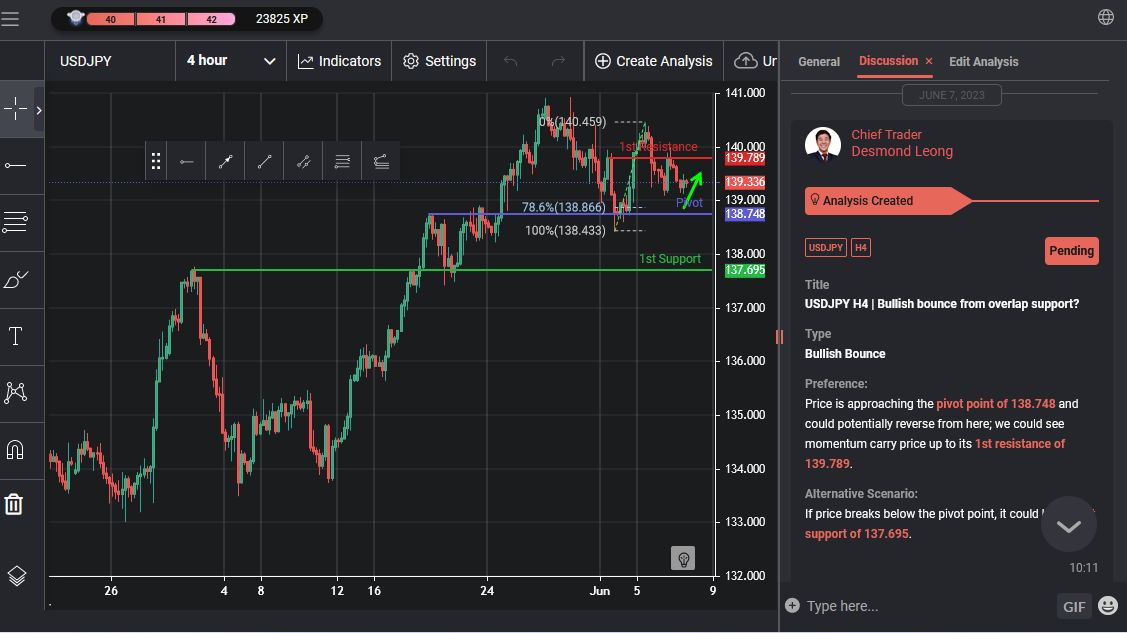Click the plus attachment icon
The image size is (1127, 633).
point(792,606)
